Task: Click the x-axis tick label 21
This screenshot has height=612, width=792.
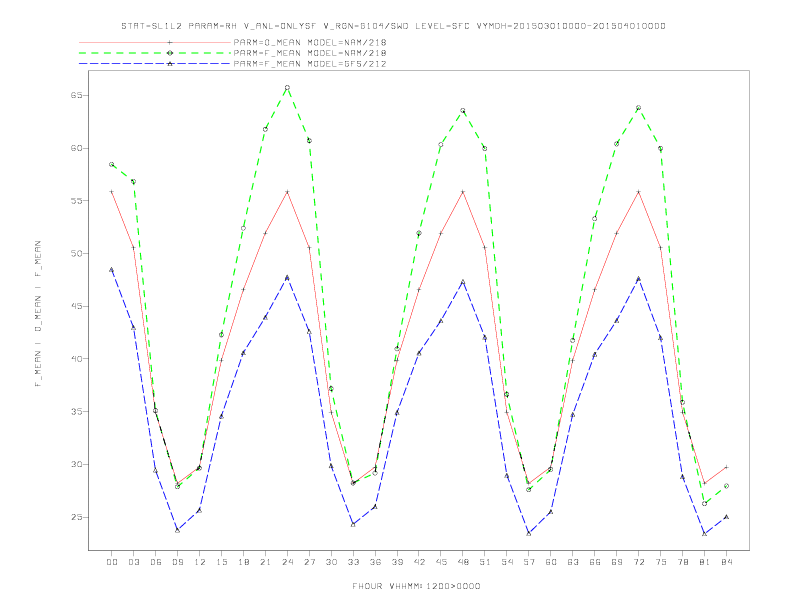Action: point(265,562)
